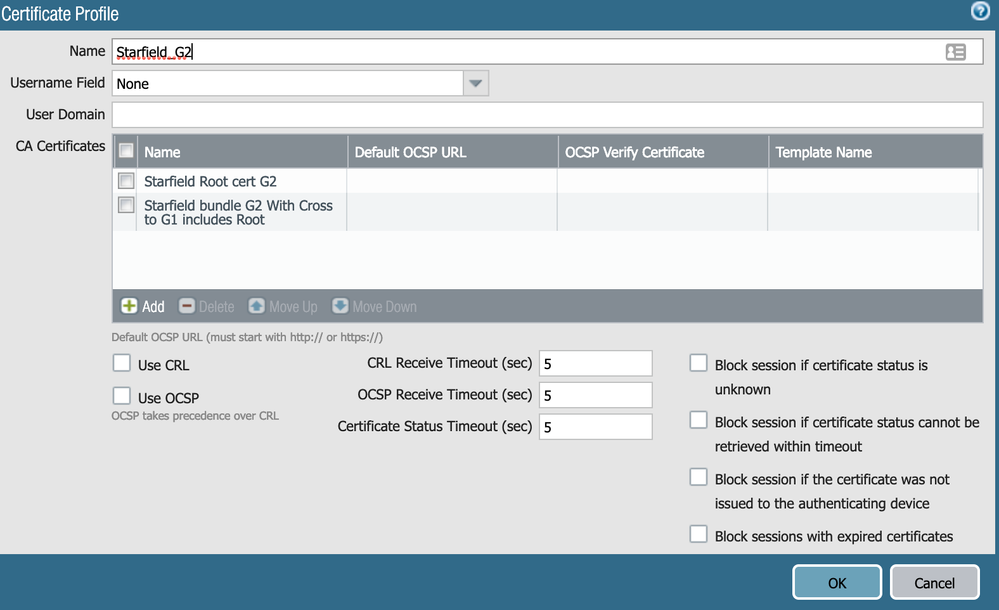Click Template Name cell for Starfield Root cert G2

(873, 181)
